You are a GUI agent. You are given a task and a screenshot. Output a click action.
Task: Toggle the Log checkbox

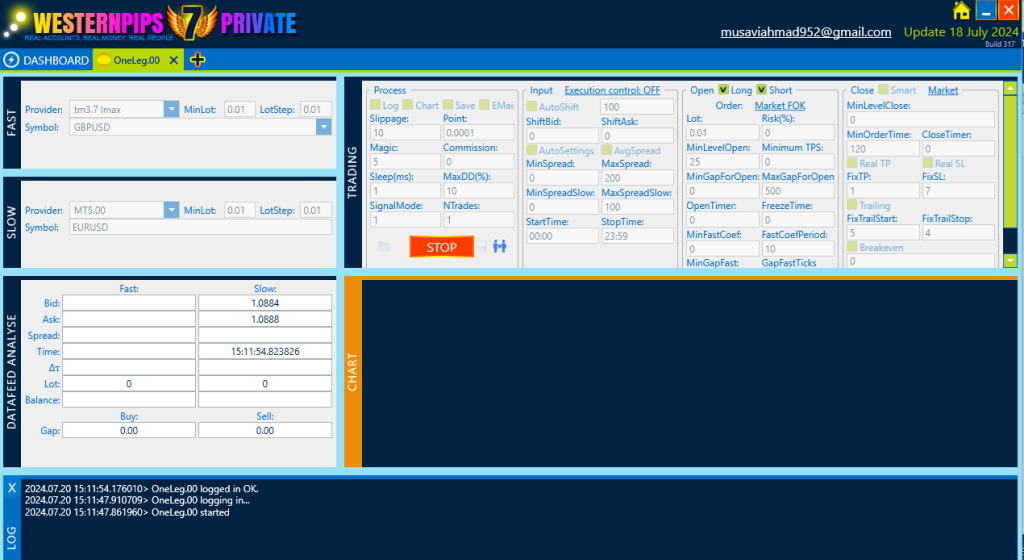(375, 105)
